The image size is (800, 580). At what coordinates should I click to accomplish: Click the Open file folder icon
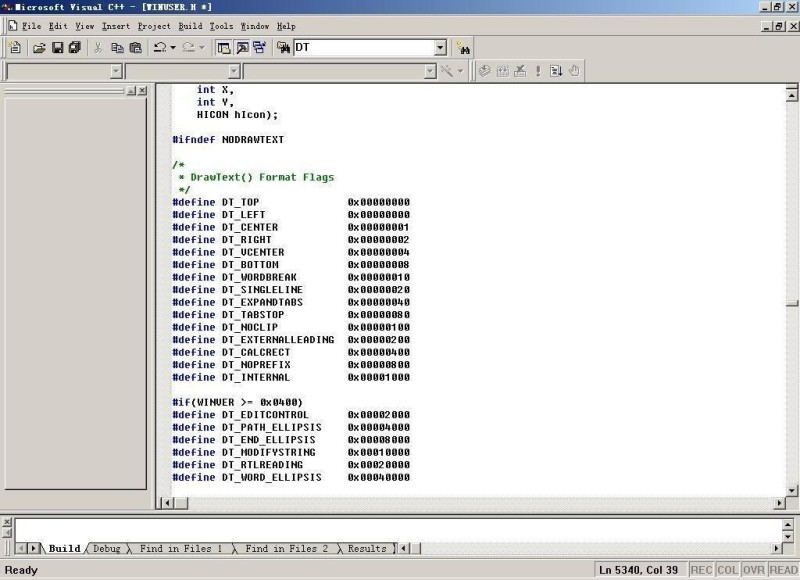click(40, 47)
